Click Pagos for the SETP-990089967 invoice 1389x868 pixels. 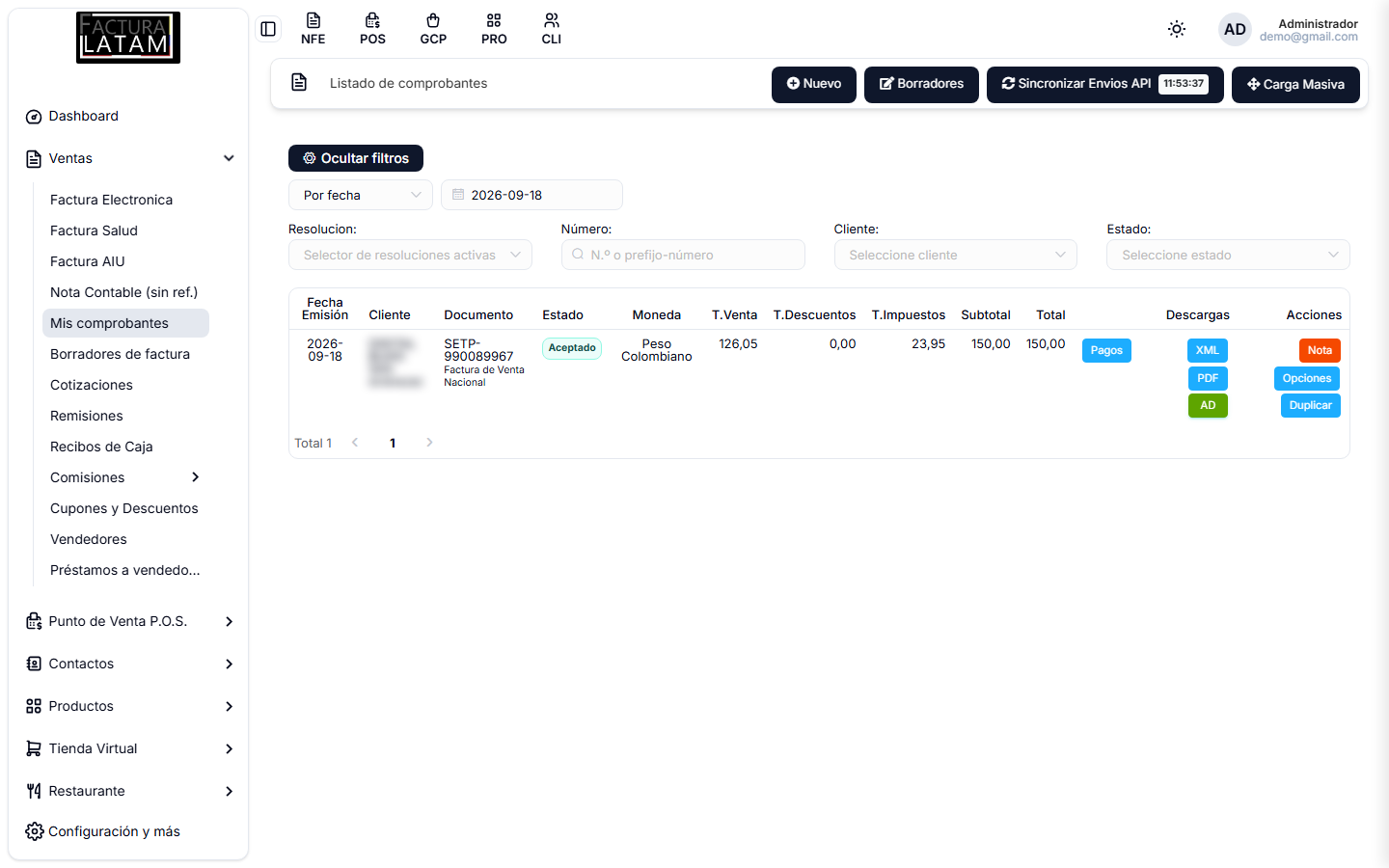coord(1106,350)
